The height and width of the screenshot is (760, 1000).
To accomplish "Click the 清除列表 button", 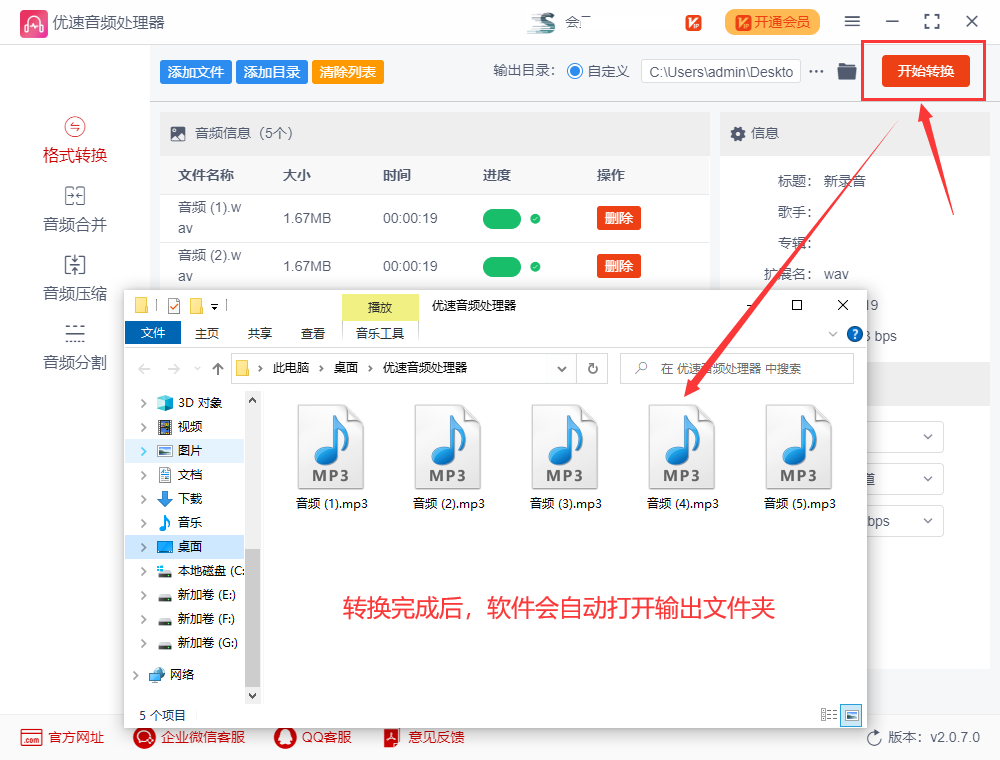I will coord(348,72).
